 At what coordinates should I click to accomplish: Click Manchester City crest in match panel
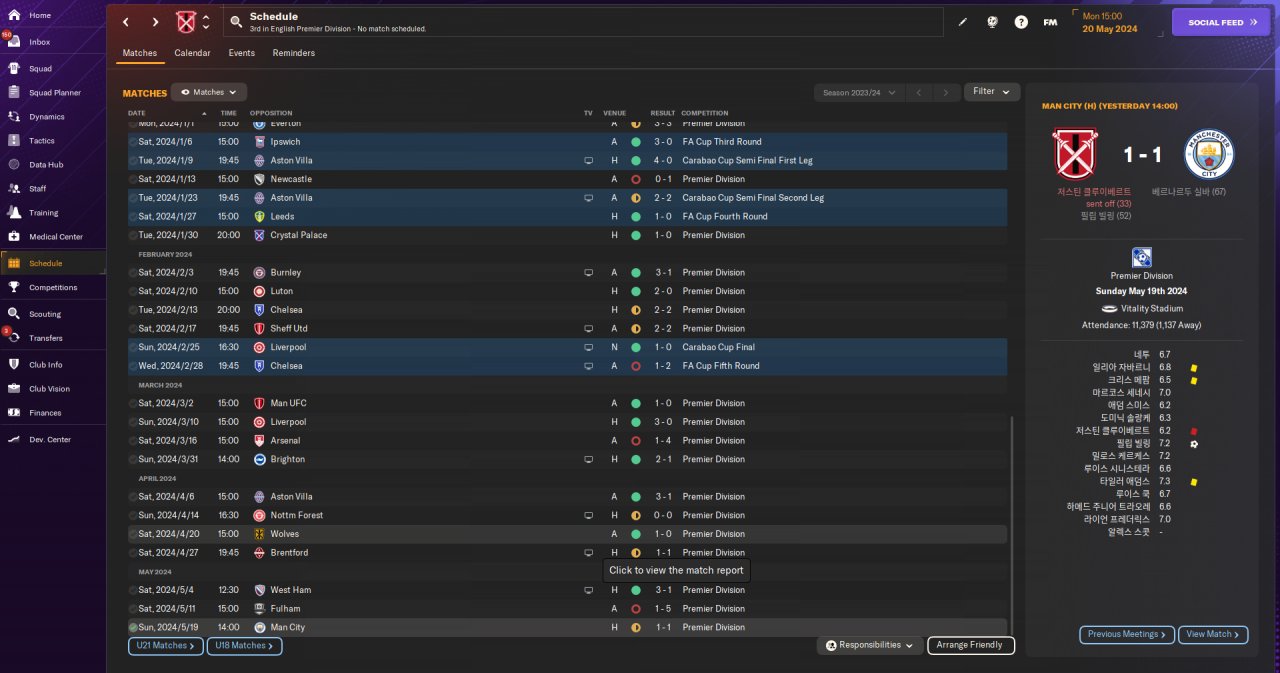coord(1209,154)
